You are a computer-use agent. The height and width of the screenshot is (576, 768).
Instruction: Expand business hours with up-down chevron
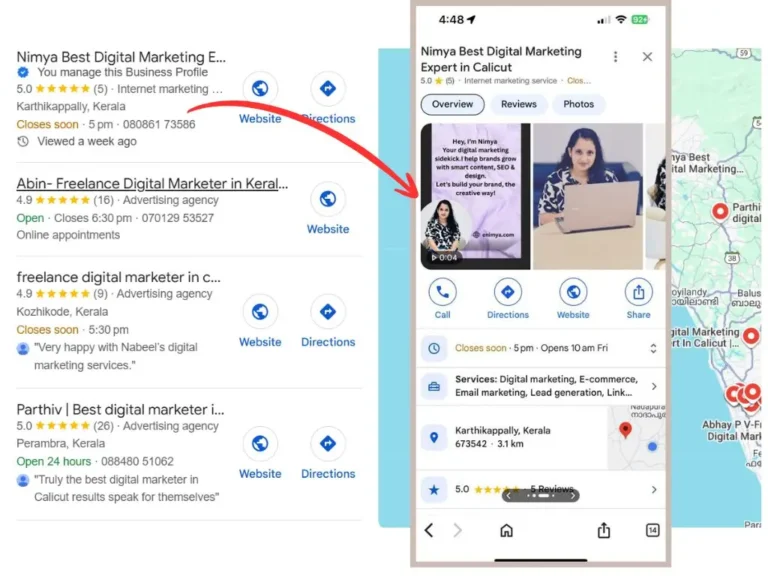point(653,348)
